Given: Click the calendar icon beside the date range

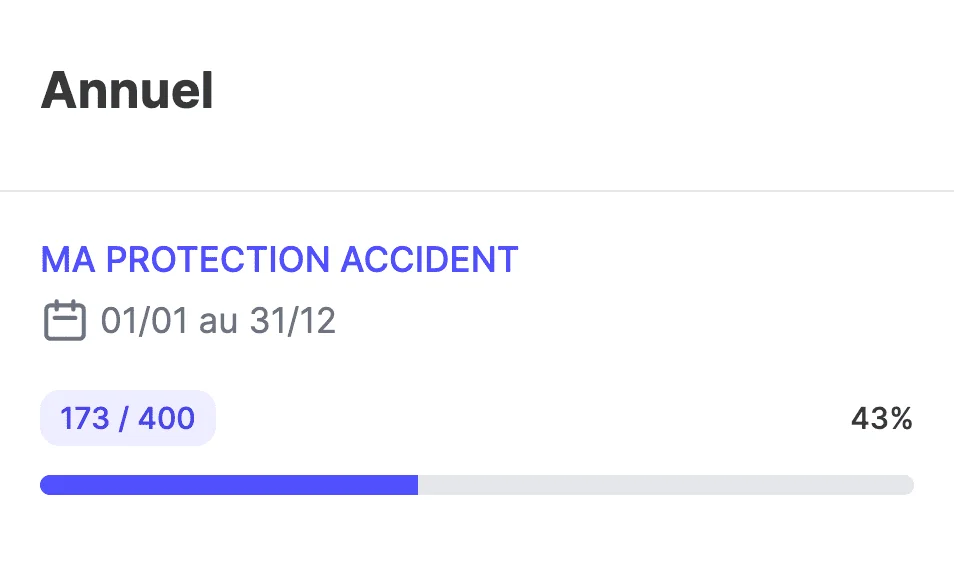Looking at the screenshot, I should coord(64,321).
